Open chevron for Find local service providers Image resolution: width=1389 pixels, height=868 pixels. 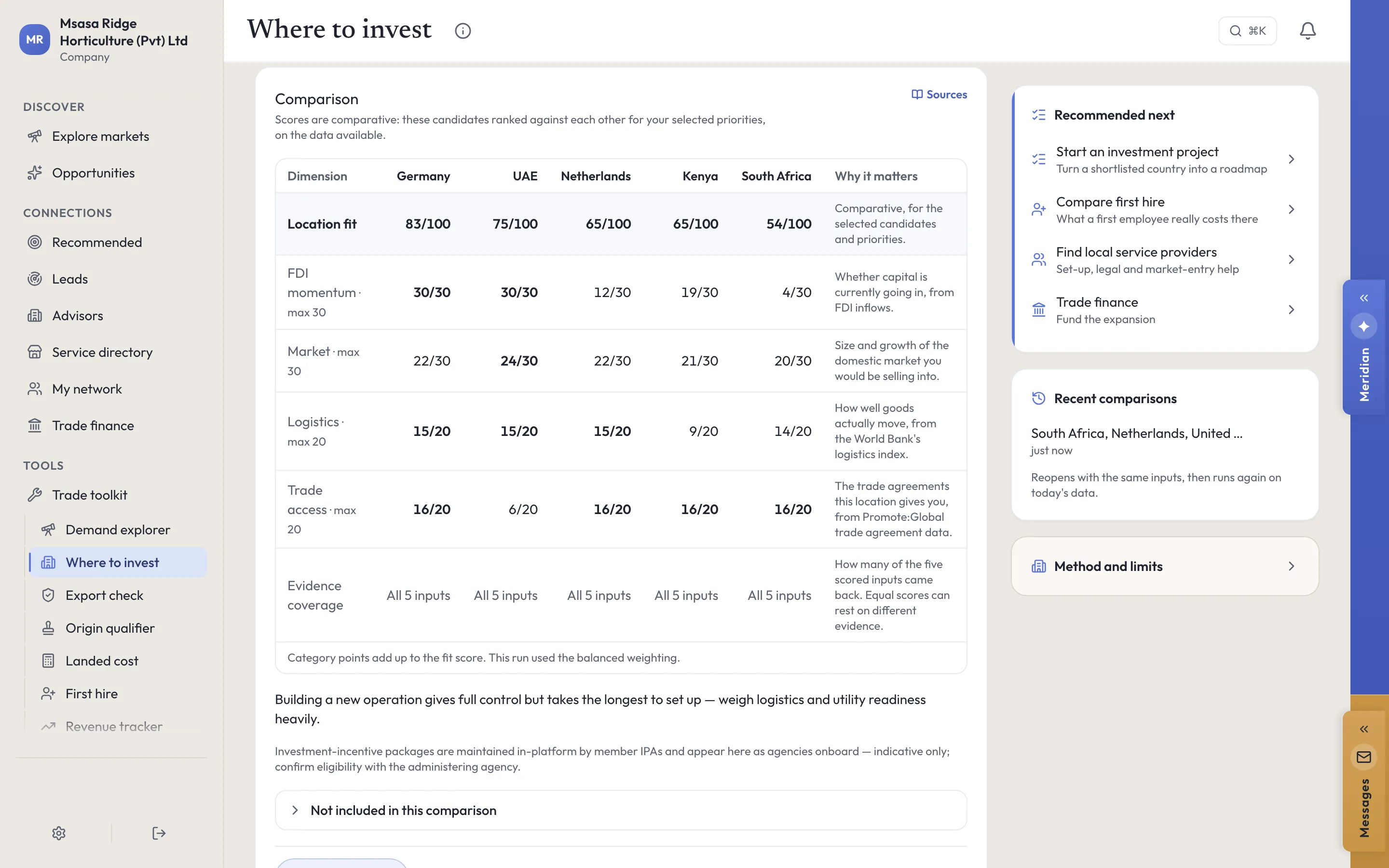coord(1292,259)
